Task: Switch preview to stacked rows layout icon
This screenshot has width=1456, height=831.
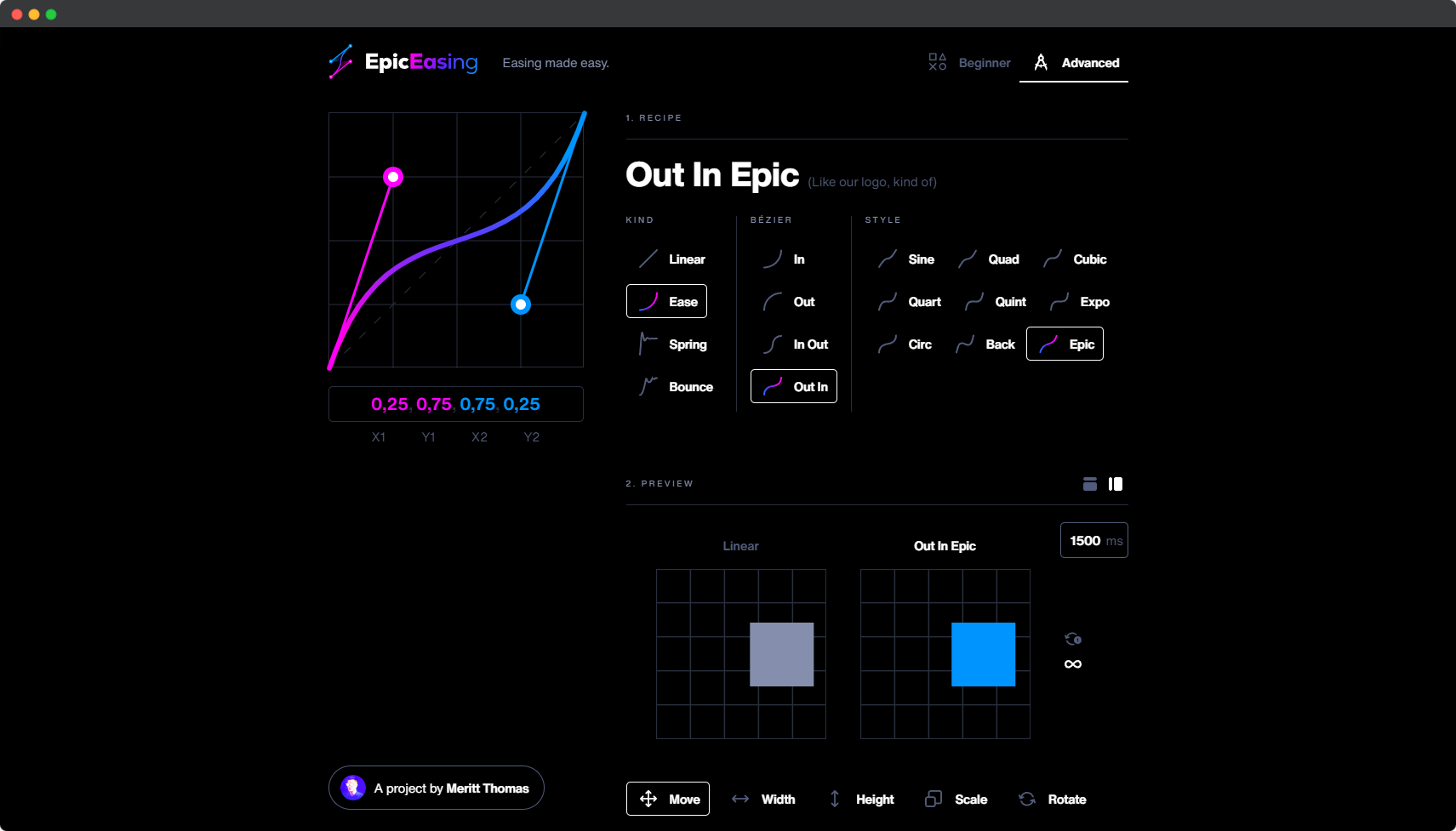Action: [1090, 484]
